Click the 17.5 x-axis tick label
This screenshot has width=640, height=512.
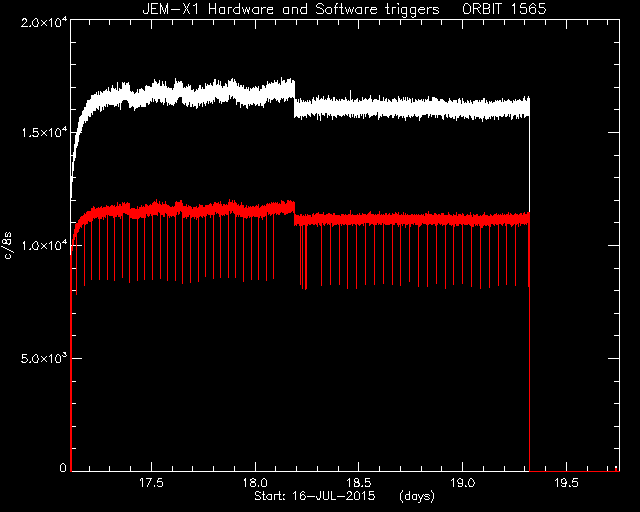(151, 483)
